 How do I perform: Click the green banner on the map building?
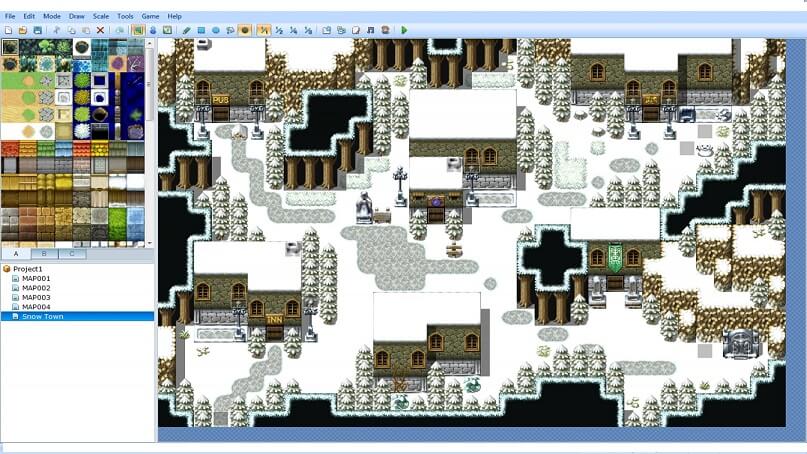615,258
